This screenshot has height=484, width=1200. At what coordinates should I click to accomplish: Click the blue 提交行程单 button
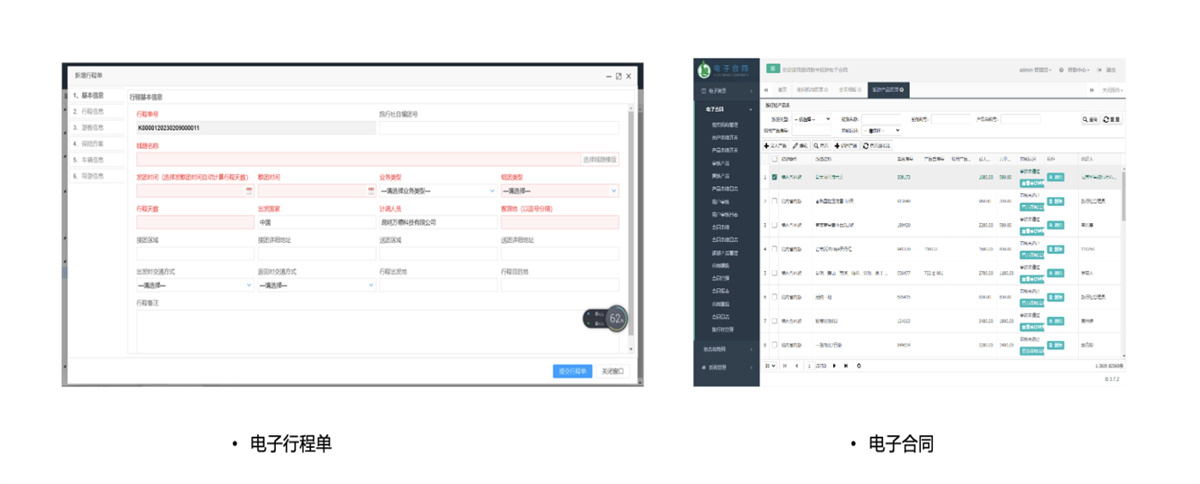pos(572,371)
